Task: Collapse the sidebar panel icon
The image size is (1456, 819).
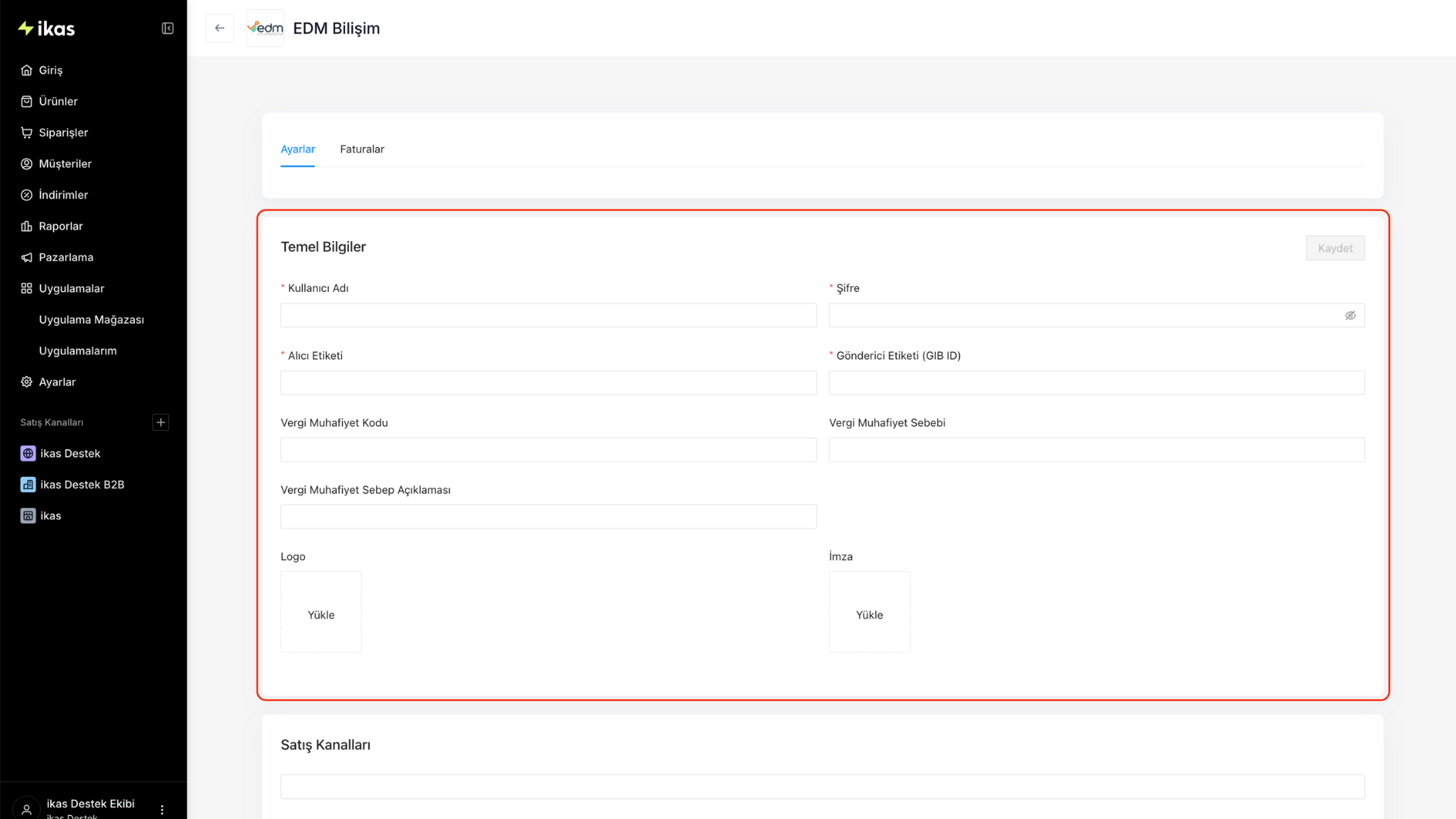Action: coord(168,29)
